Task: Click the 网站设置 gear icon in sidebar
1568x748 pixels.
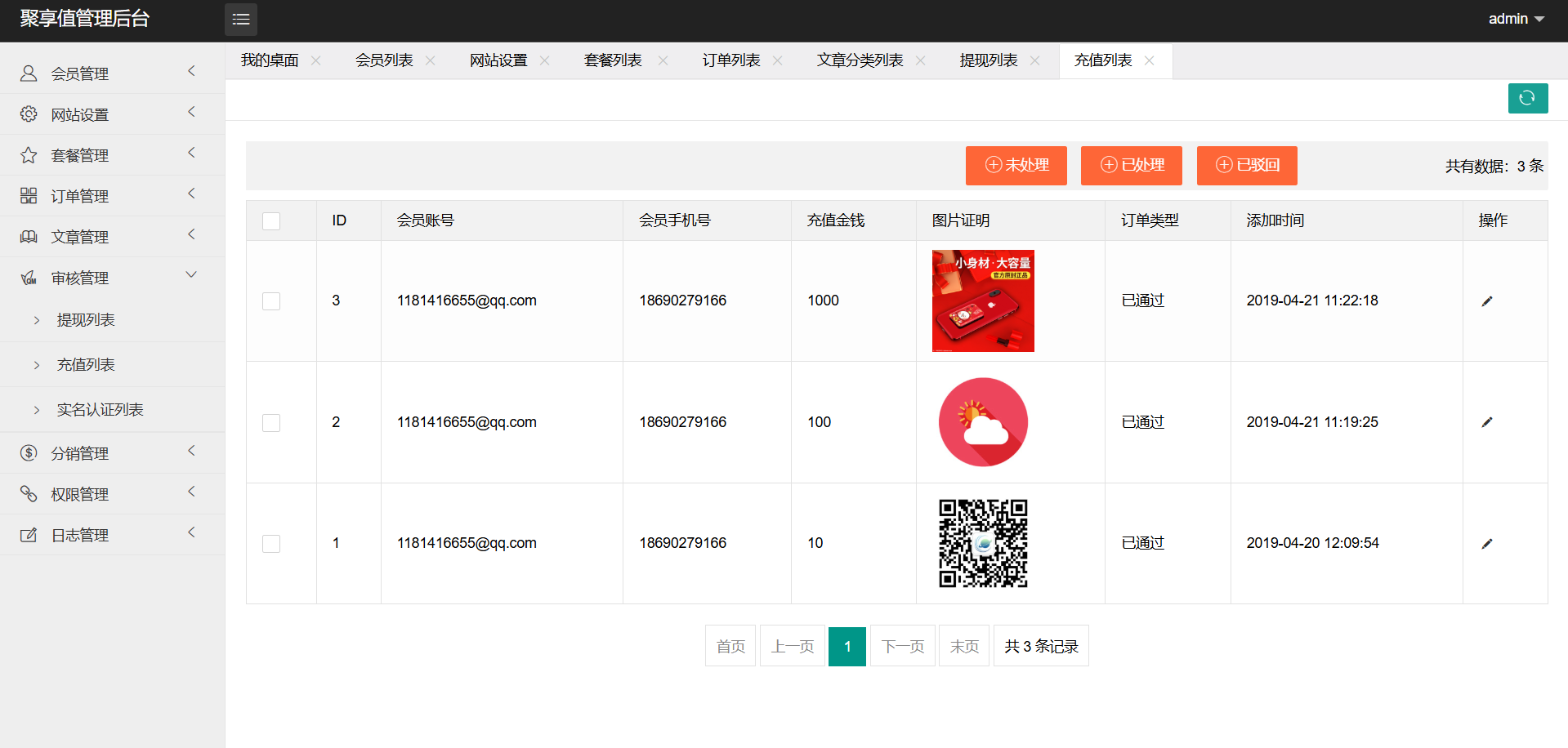Action: [29, 114]
